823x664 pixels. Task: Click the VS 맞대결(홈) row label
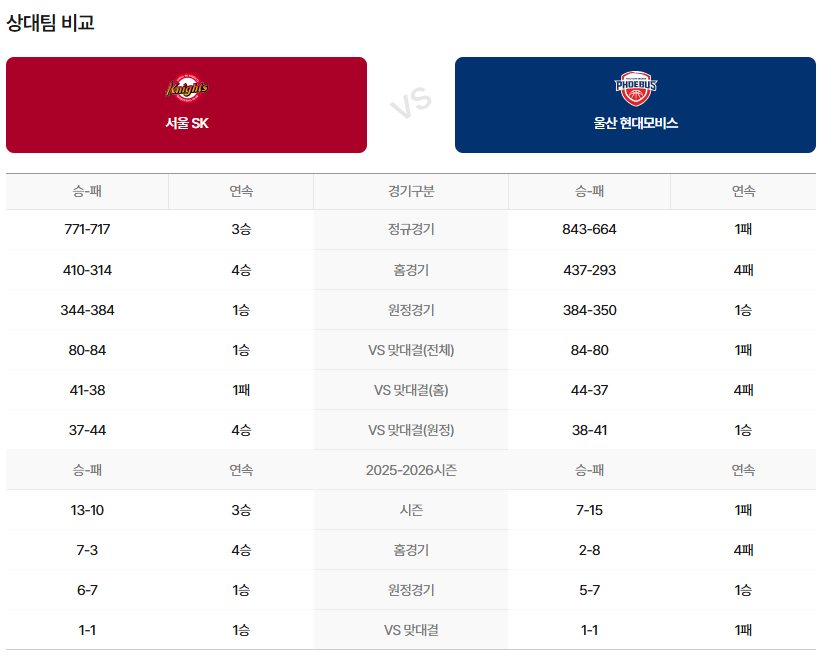click(411, 390)
